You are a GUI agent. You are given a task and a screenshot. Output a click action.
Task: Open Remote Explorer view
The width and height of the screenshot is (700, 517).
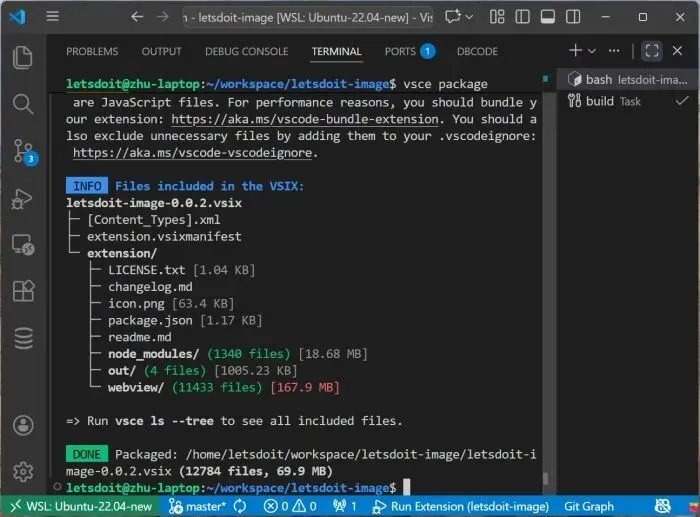23,245
